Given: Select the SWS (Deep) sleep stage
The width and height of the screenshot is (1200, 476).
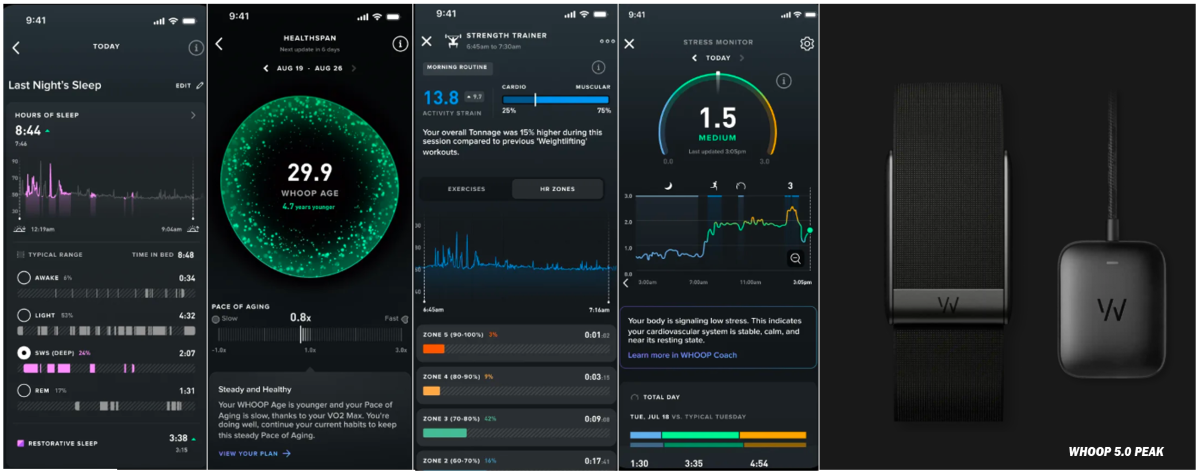Looking at the screenshot, I should 24,353.
